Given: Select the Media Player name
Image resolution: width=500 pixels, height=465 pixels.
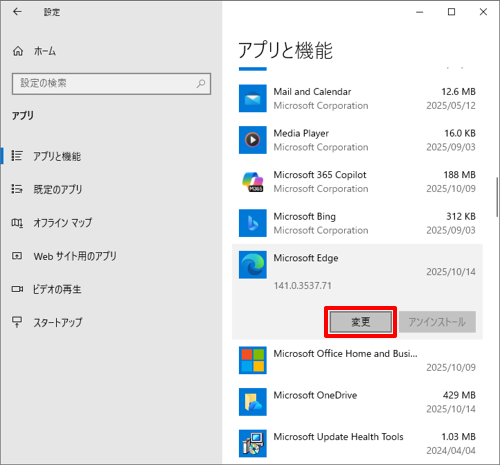Looking at the screenshot, I should tap(301, 133).
